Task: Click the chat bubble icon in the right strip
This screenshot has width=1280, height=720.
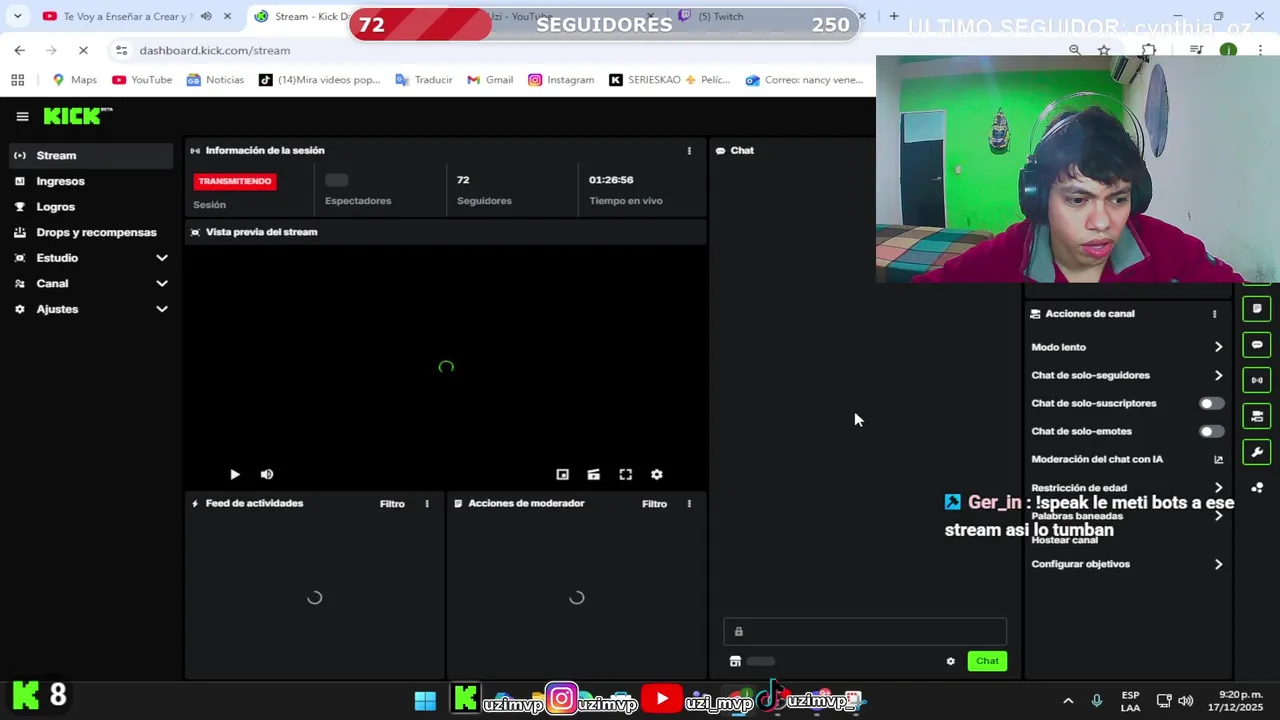Action: (1257, 345)
